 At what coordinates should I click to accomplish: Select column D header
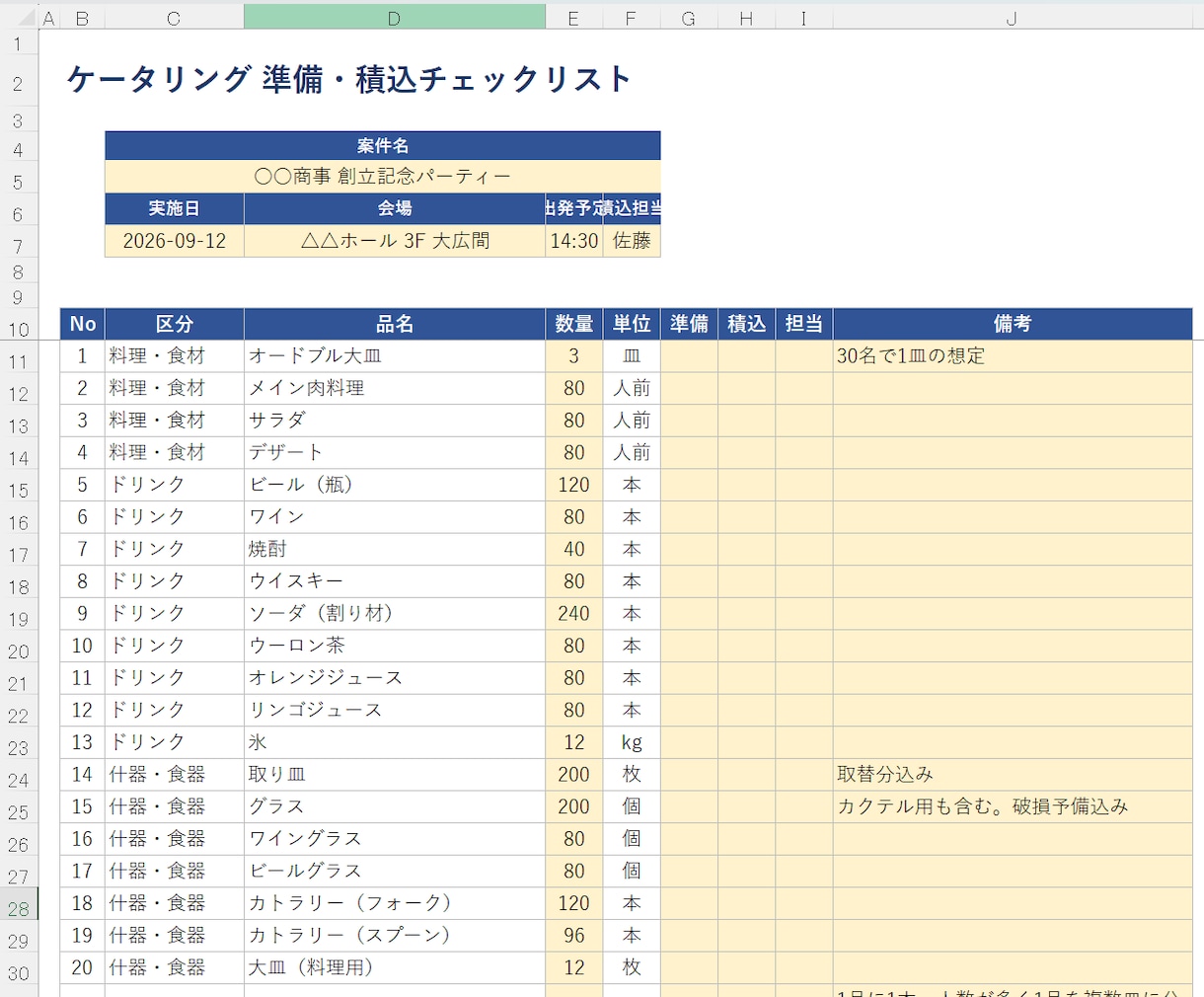pos(394,18)
